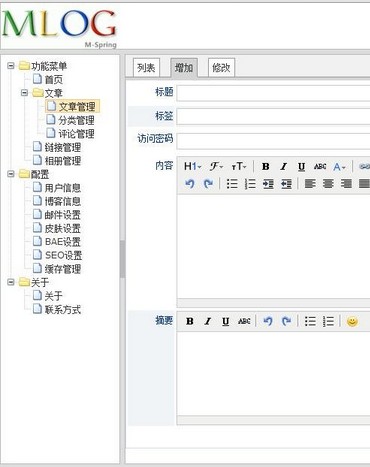Open 联系方式 page
370x467 pixels.
57,309
